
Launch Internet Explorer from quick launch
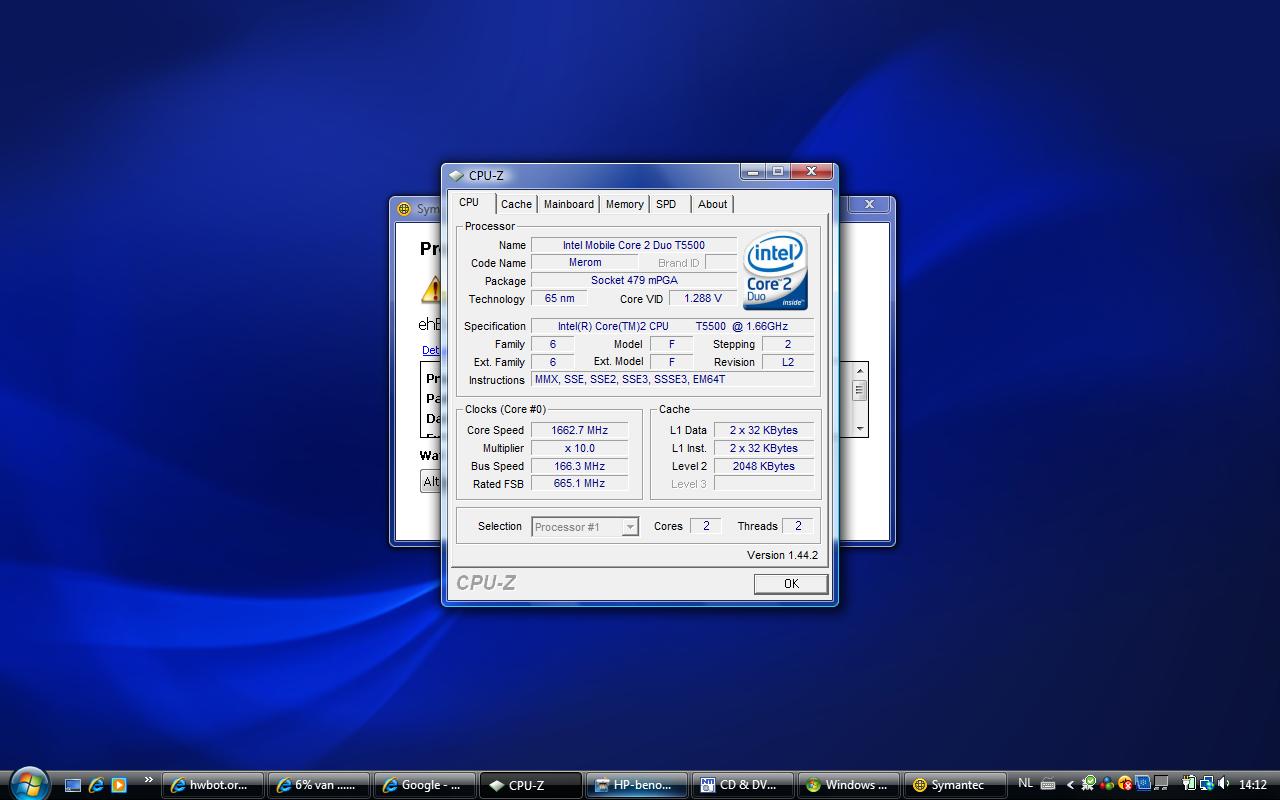point(96,785)
